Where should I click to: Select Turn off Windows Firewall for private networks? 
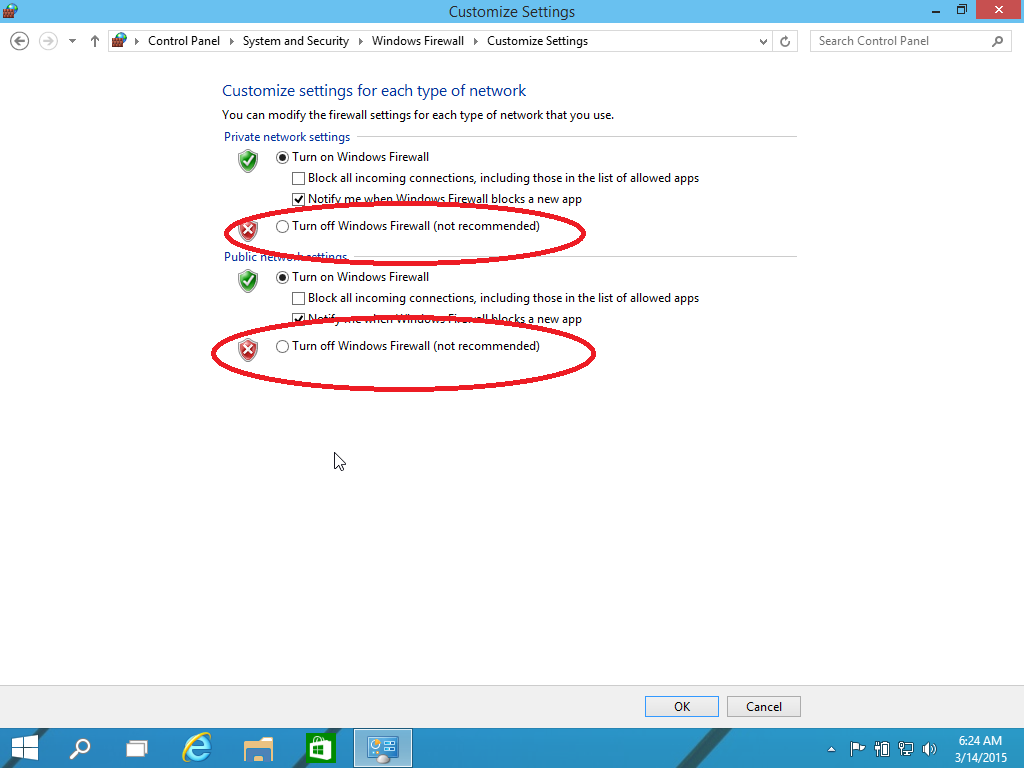pos(282,226)
